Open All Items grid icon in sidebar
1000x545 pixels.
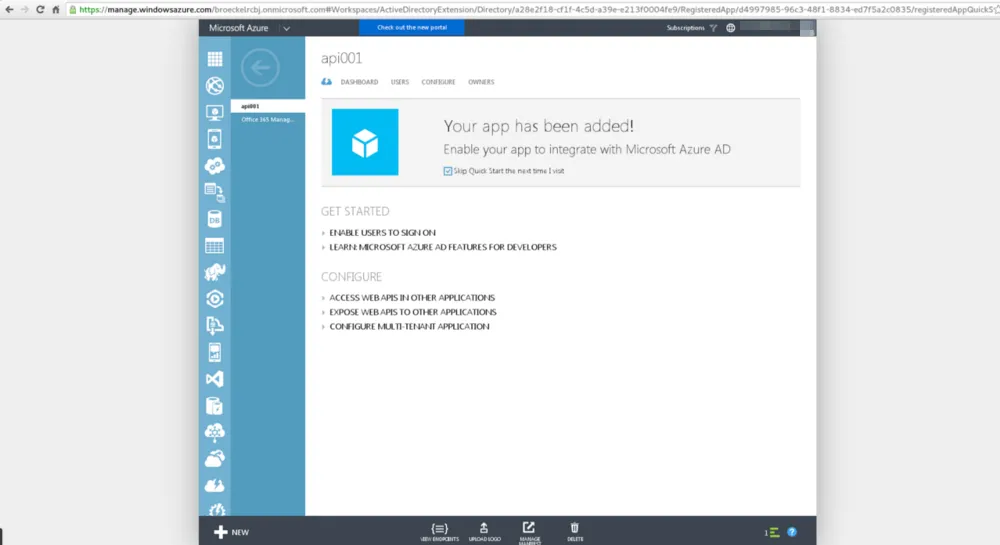tap(215, 59)
